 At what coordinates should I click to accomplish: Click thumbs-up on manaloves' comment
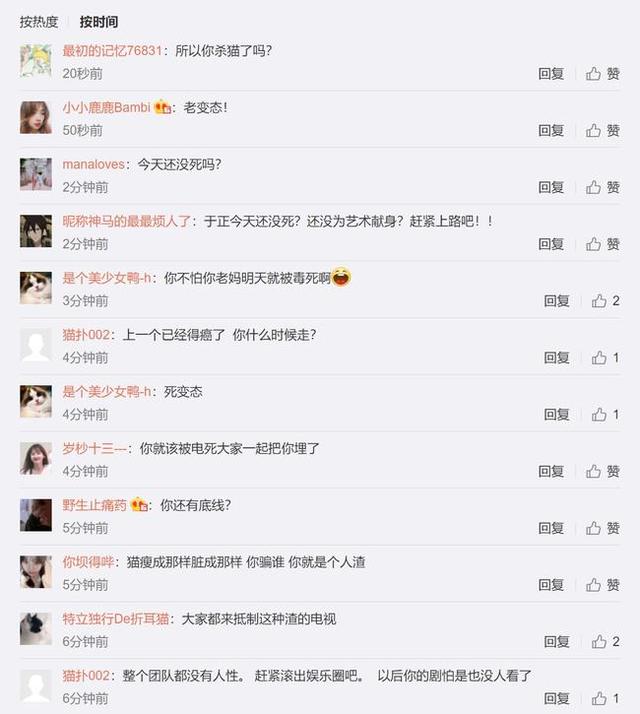point(602,187)
